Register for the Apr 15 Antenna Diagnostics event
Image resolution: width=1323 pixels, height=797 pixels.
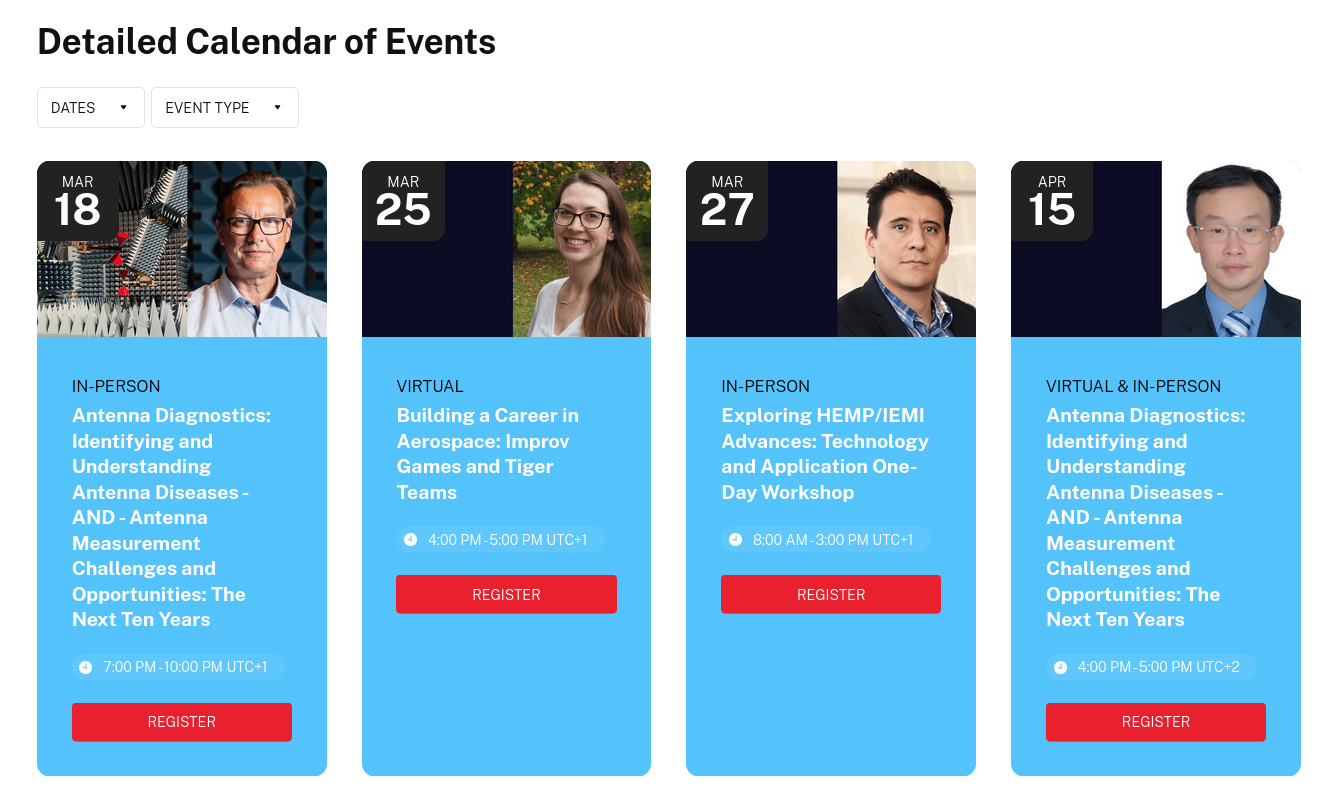click(x=1156, y=722)
